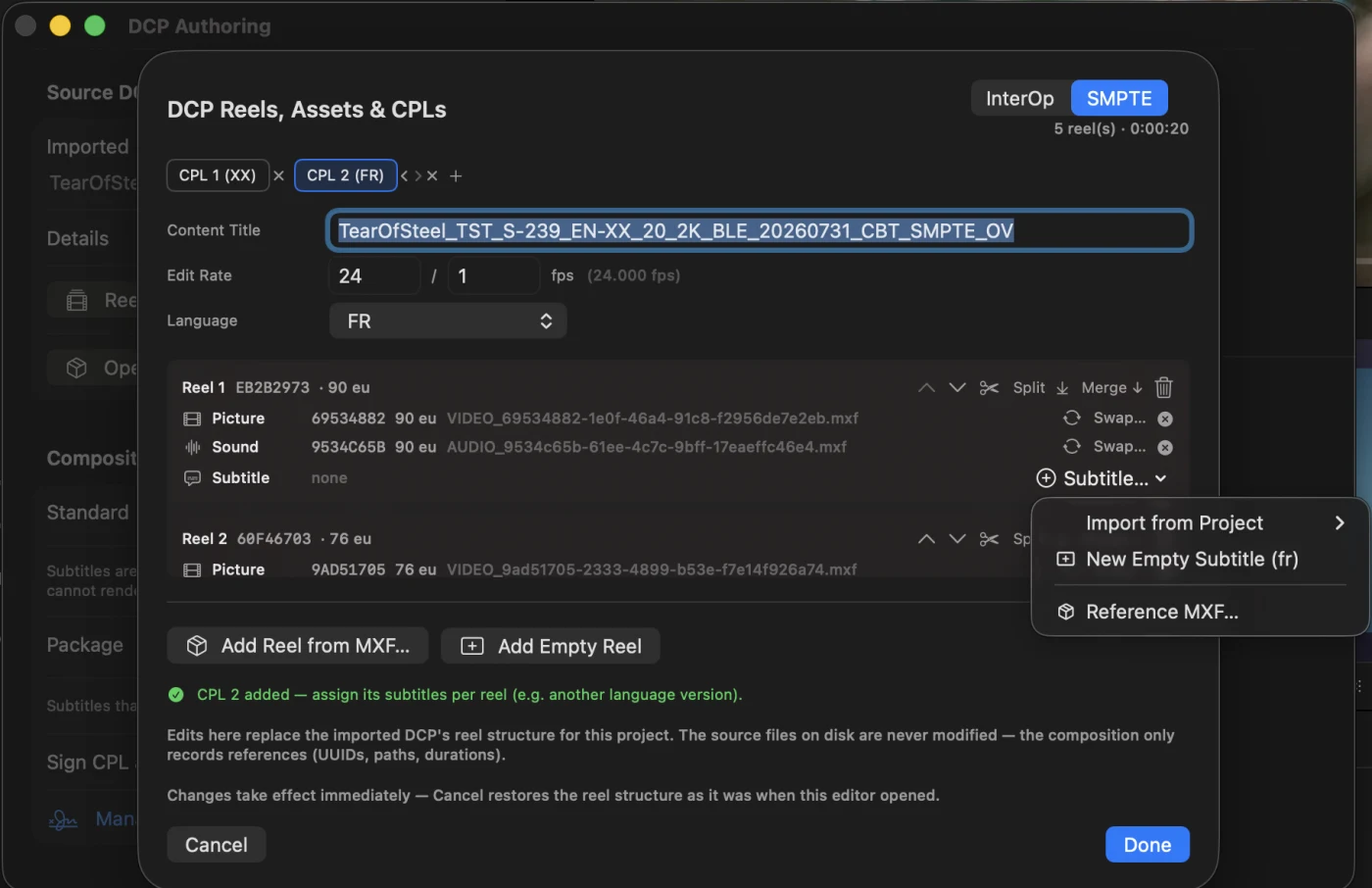Move CPL 2 tab left with the arrow
Viewport: 1372px width, 888px height.
click(405, 176)
